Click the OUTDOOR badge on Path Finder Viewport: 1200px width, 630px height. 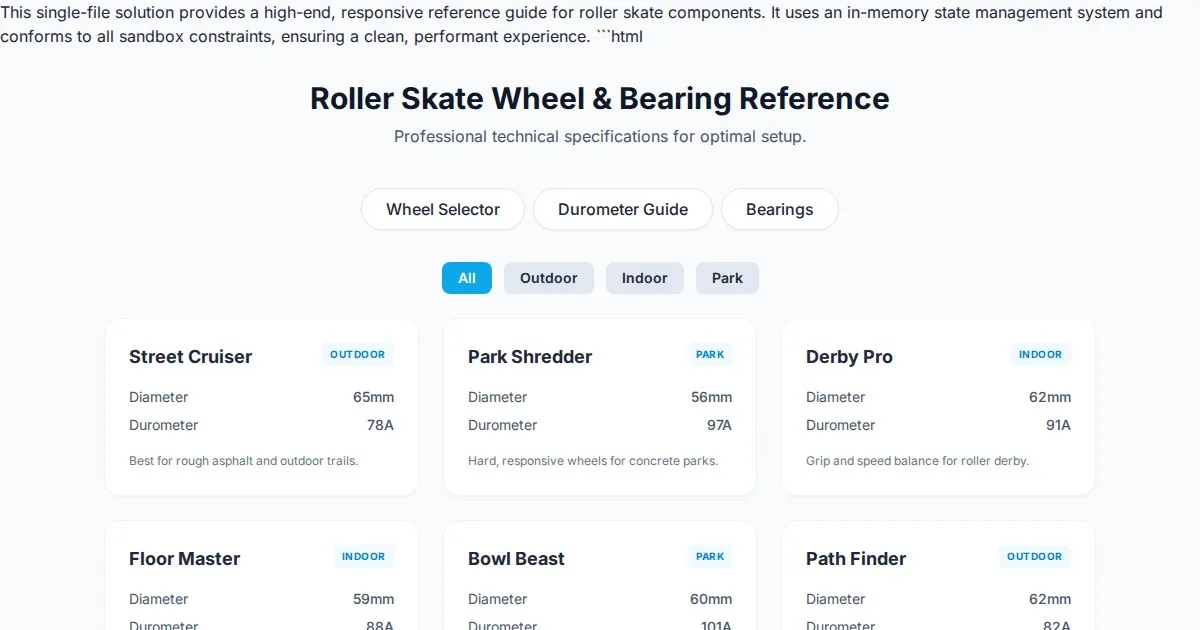[1034, 557]
